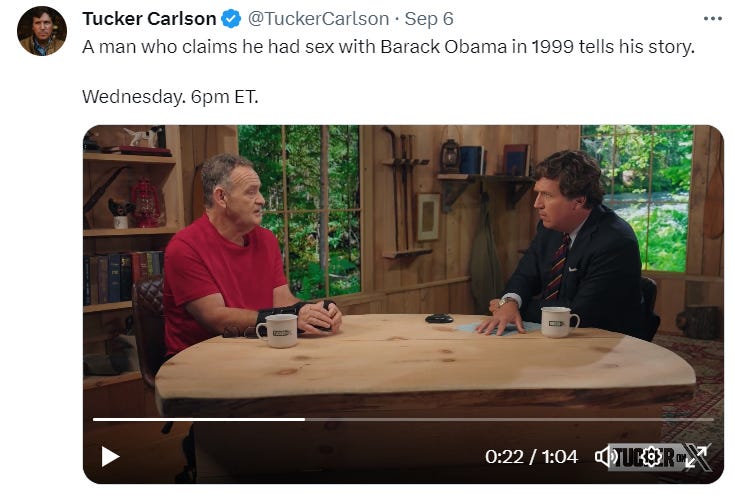Open the three-dot more options menu

[712, 19]
